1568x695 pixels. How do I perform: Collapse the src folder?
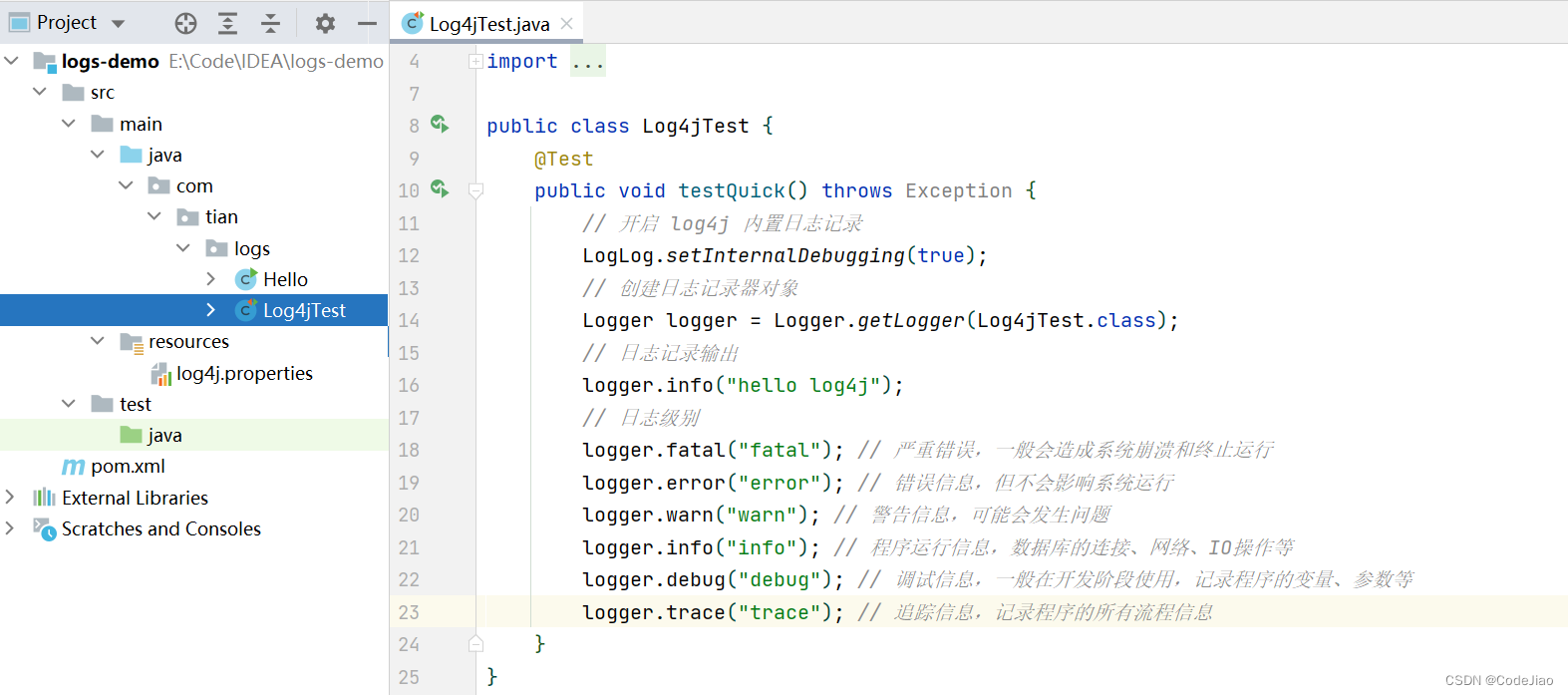point(40,92)
